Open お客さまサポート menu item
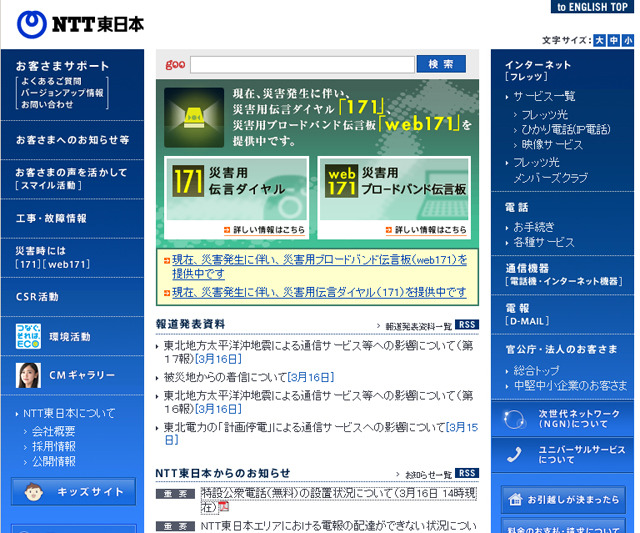This screenshot has width=640, height=533. point(62,66)
